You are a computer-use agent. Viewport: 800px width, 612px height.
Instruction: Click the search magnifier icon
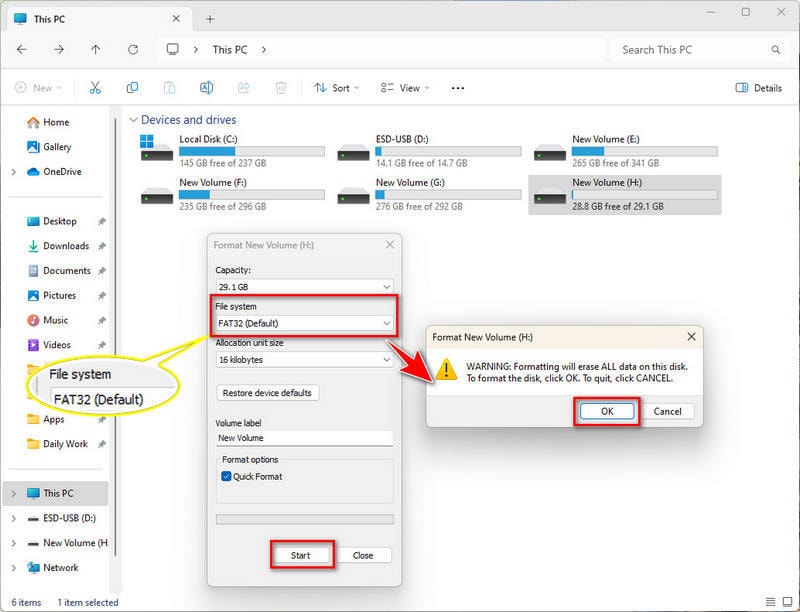coord(776,49)
